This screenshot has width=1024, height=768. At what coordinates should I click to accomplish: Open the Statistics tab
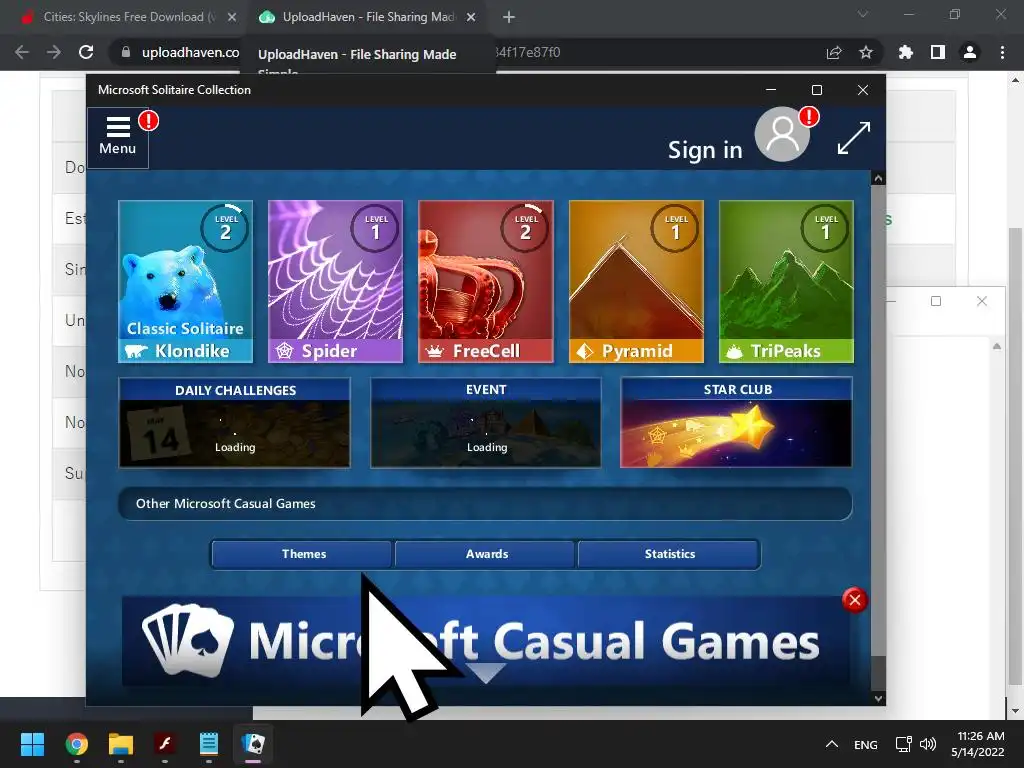[669, 554]
